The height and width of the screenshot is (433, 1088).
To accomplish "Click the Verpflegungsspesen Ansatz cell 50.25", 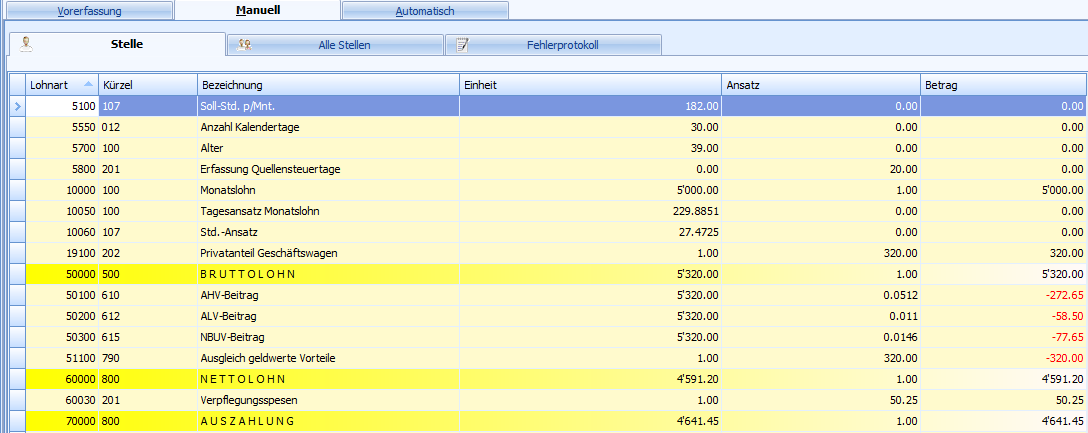I will 898,400.
